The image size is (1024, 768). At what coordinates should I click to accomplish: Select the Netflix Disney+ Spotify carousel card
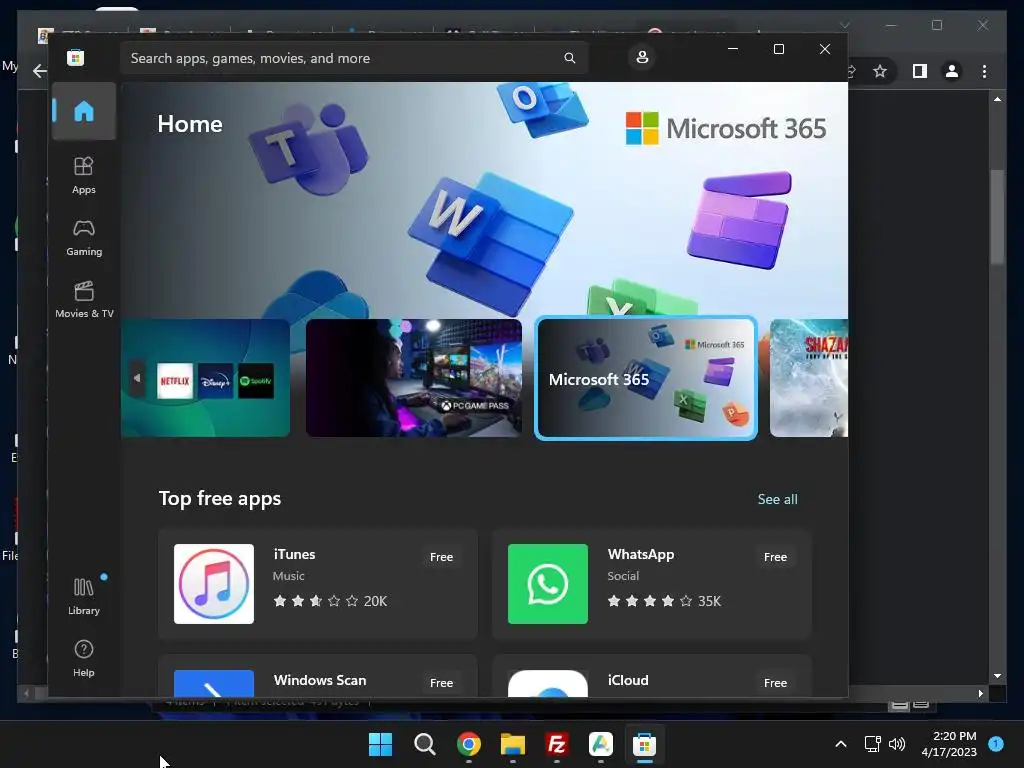click(205, 377)
